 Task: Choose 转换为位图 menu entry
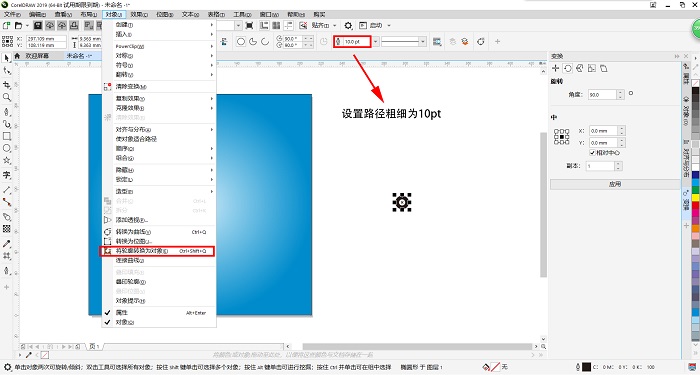pyautogui.click(x=159, y=242)
